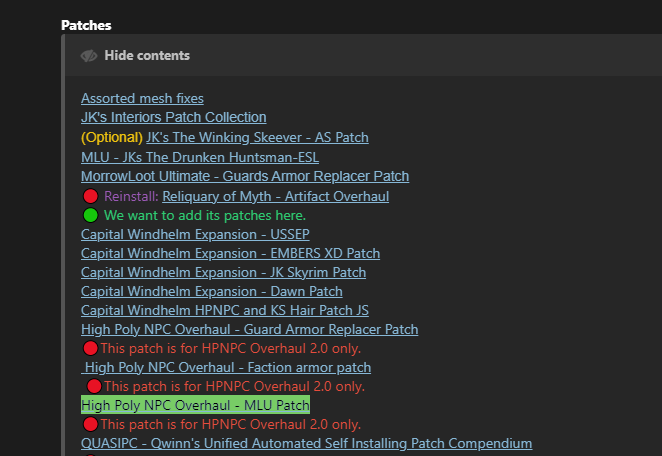The width and height of the screenshot is (662, 456).
Task: Click the HPNPC 2.0 note under Faction armor patch
Action: point(234,386)
